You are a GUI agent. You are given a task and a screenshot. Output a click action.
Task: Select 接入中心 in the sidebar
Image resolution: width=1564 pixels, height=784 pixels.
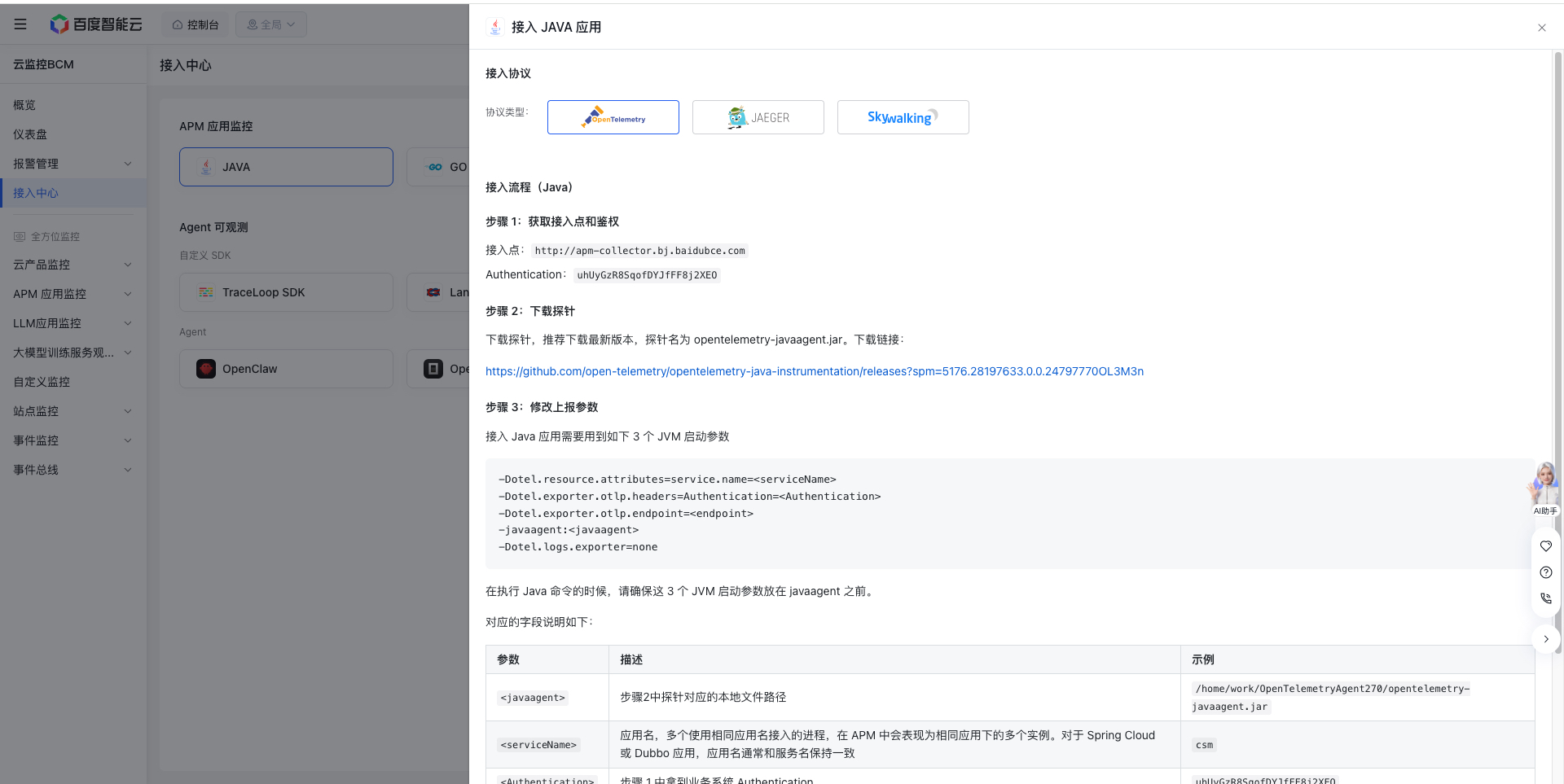point(73,193)
